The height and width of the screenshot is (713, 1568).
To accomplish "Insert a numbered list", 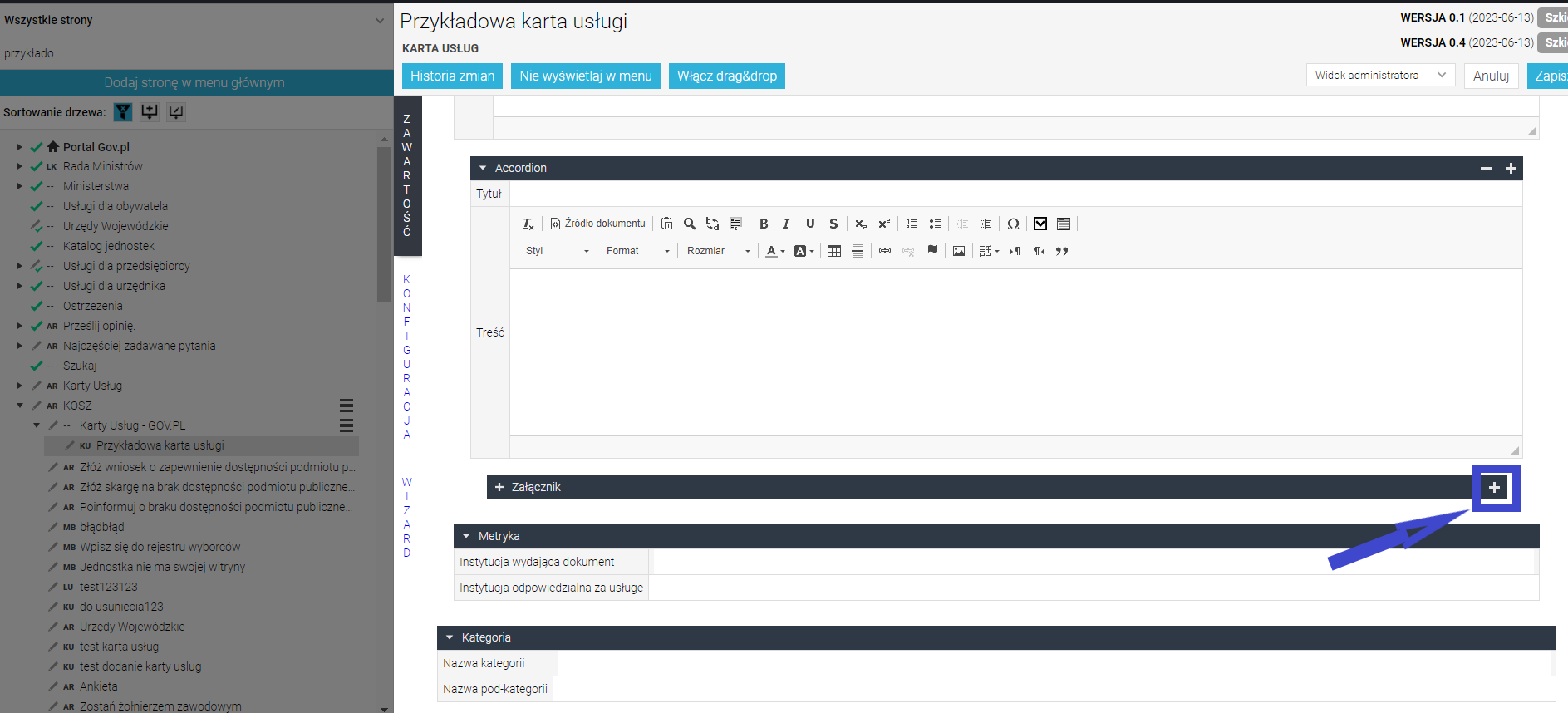I will point(912,224).
